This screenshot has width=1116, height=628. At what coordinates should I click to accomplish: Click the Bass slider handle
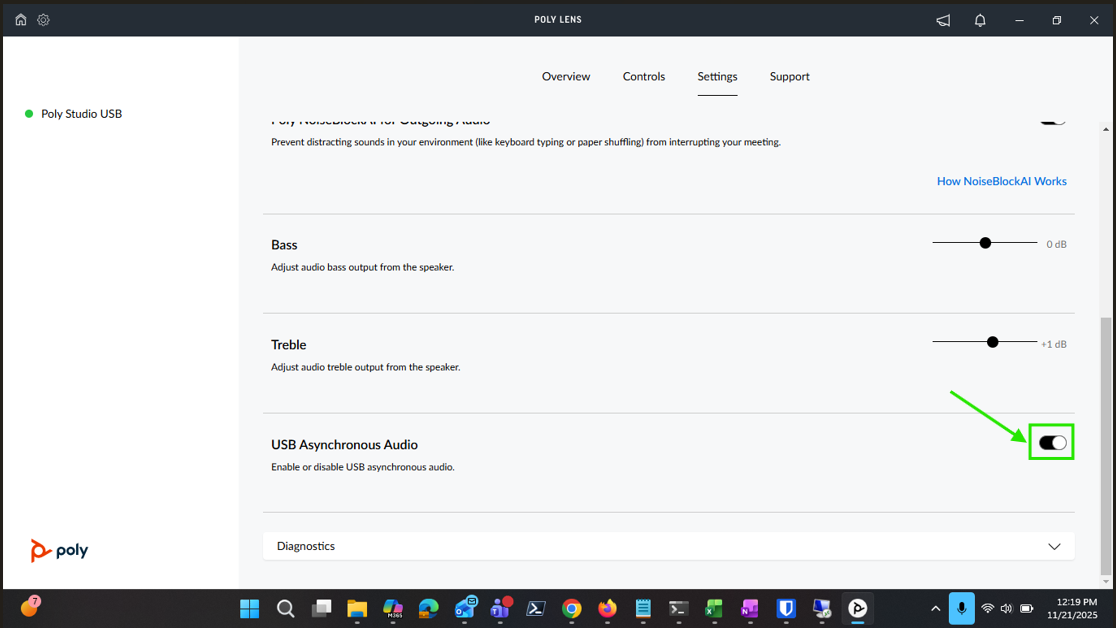pyautogui.click(x=985, y=243)
